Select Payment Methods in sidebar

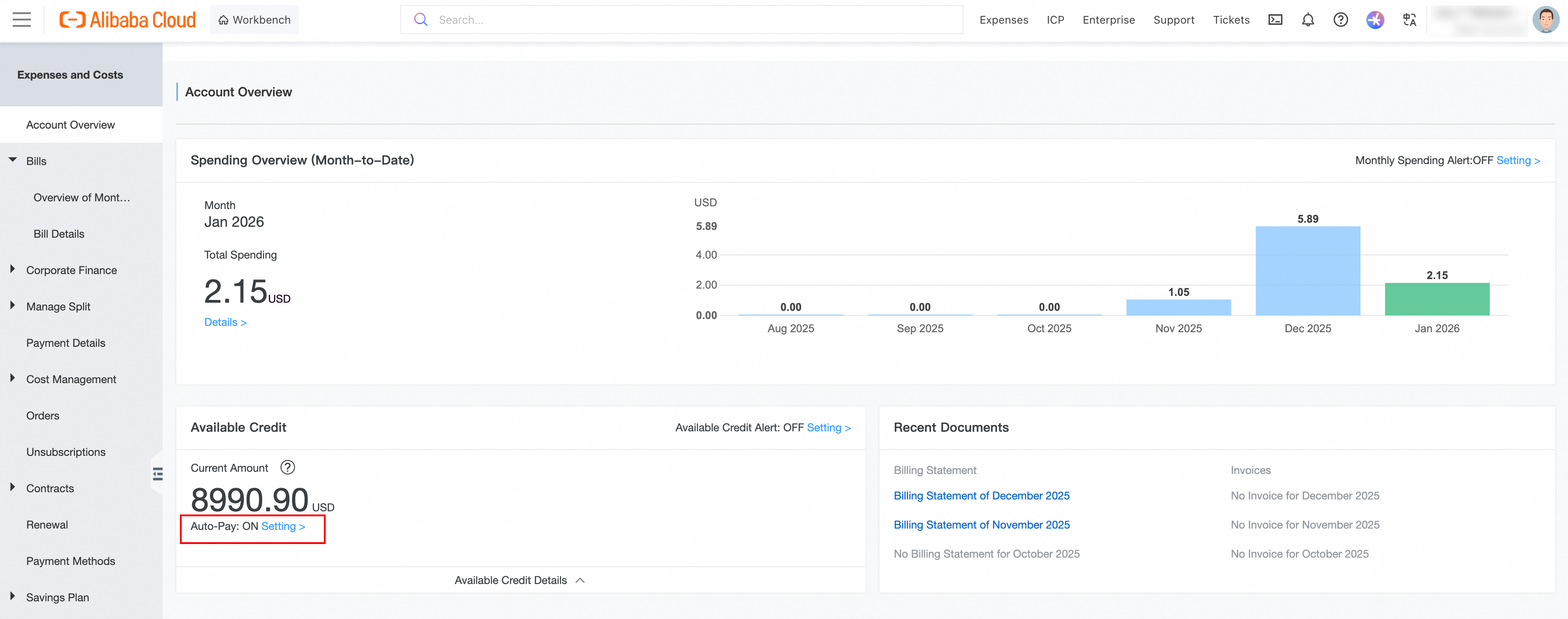pos(70,560)
